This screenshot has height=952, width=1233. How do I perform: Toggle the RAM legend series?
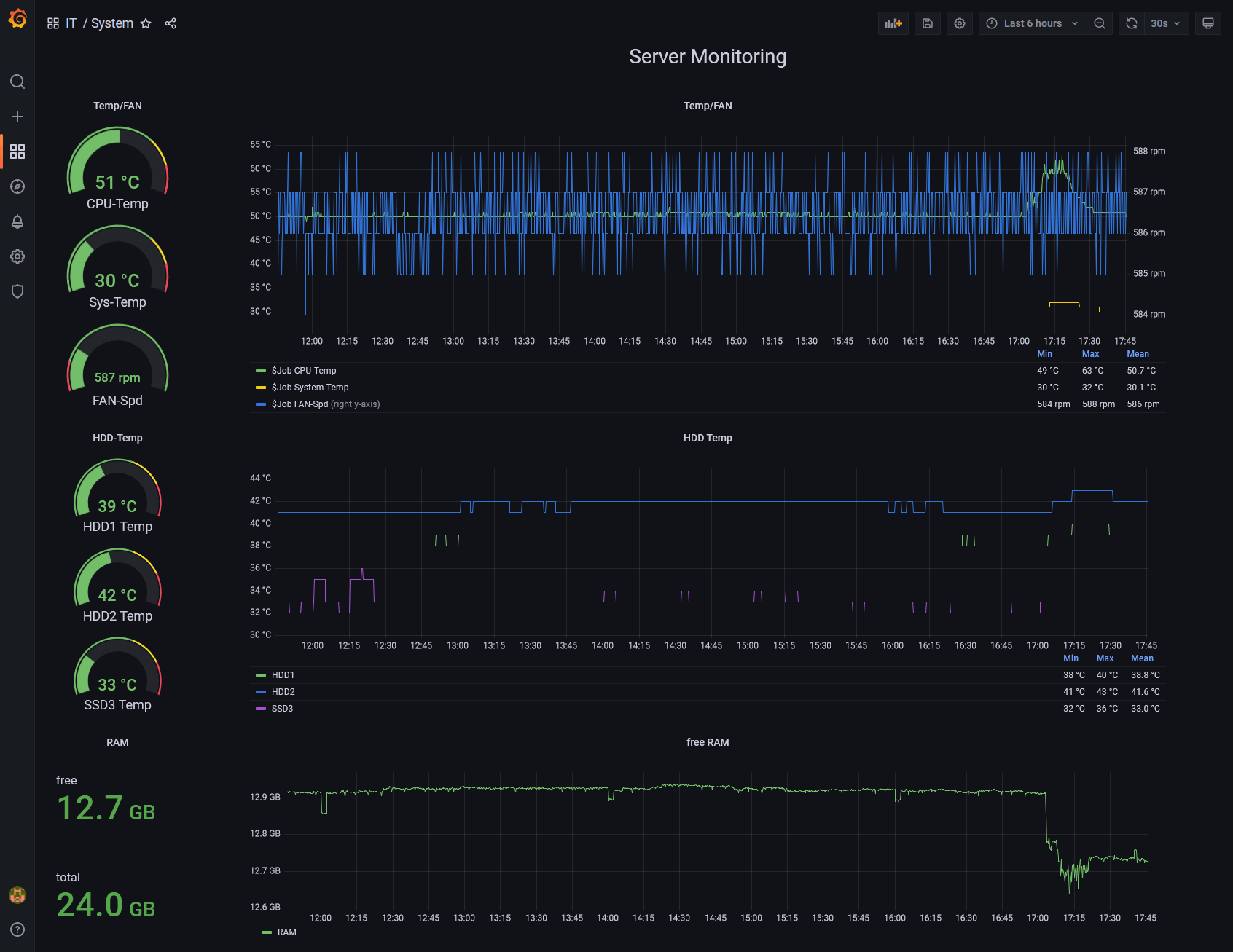[287, 932]
